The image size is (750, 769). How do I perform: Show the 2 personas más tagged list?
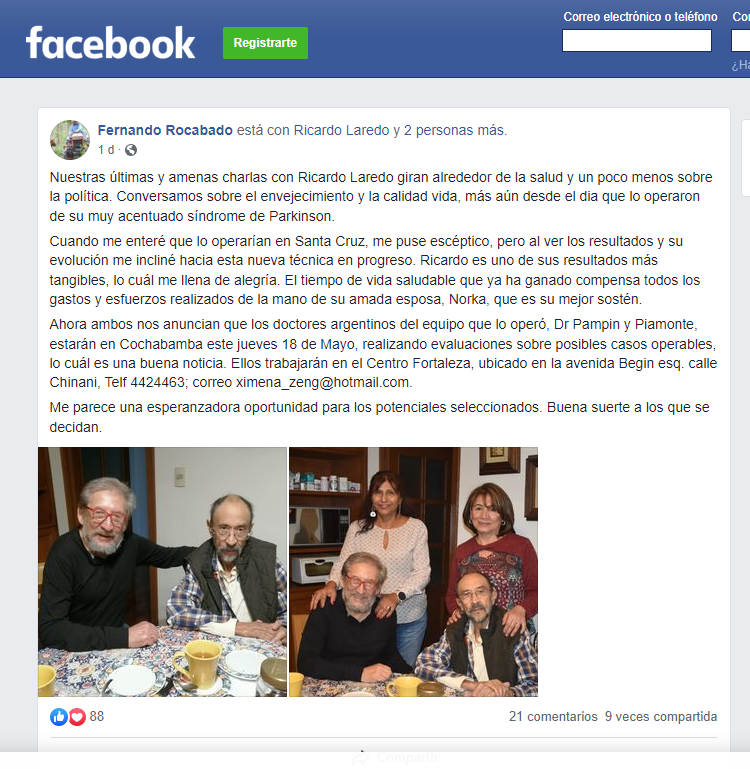click(x=454, y=130)
